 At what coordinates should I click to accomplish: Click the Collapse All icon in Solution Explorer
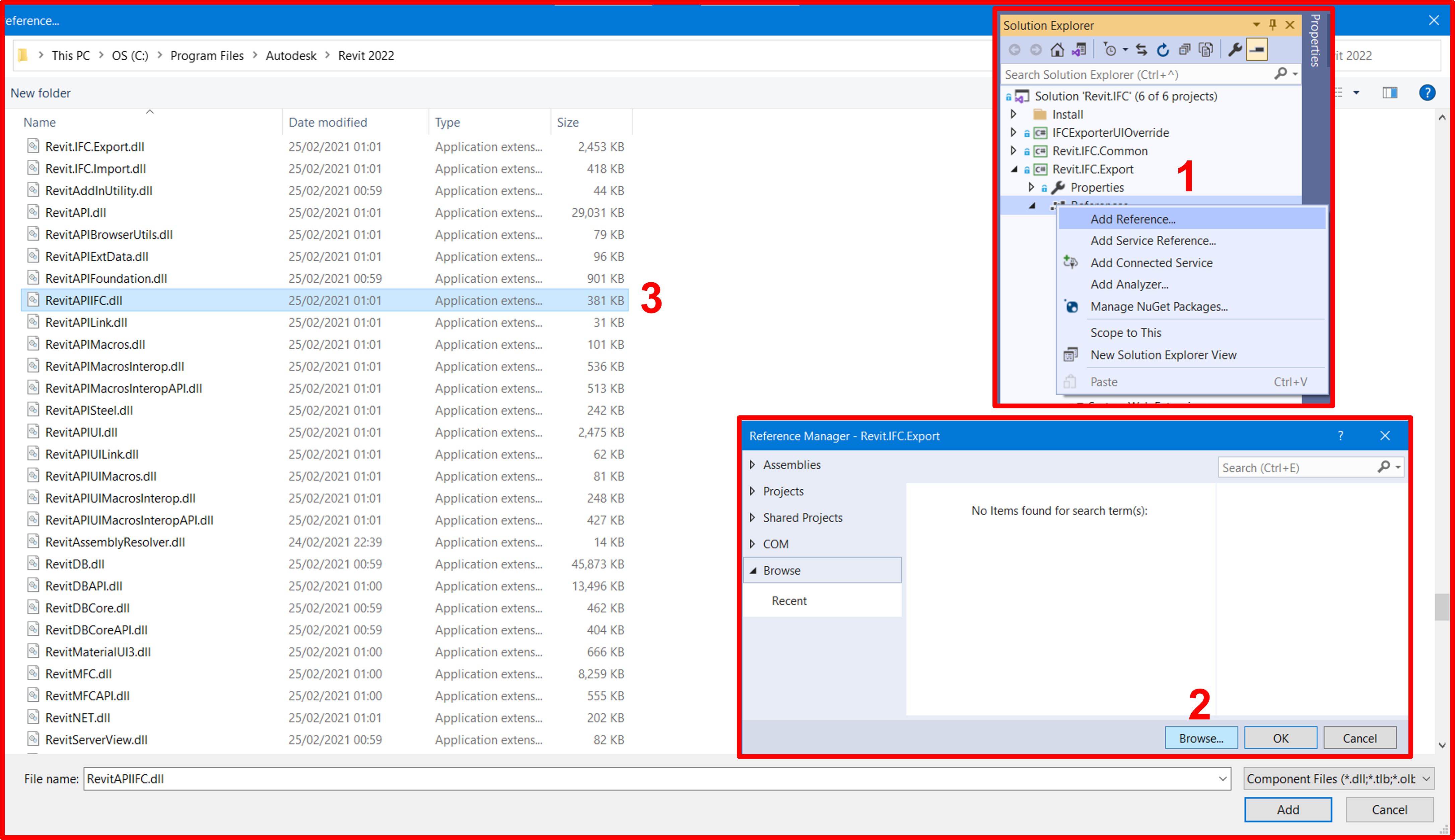click(1184, 50)
